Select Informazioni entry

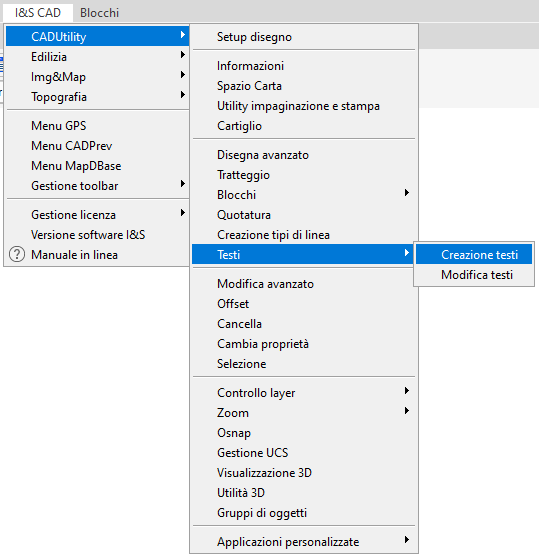304,66
